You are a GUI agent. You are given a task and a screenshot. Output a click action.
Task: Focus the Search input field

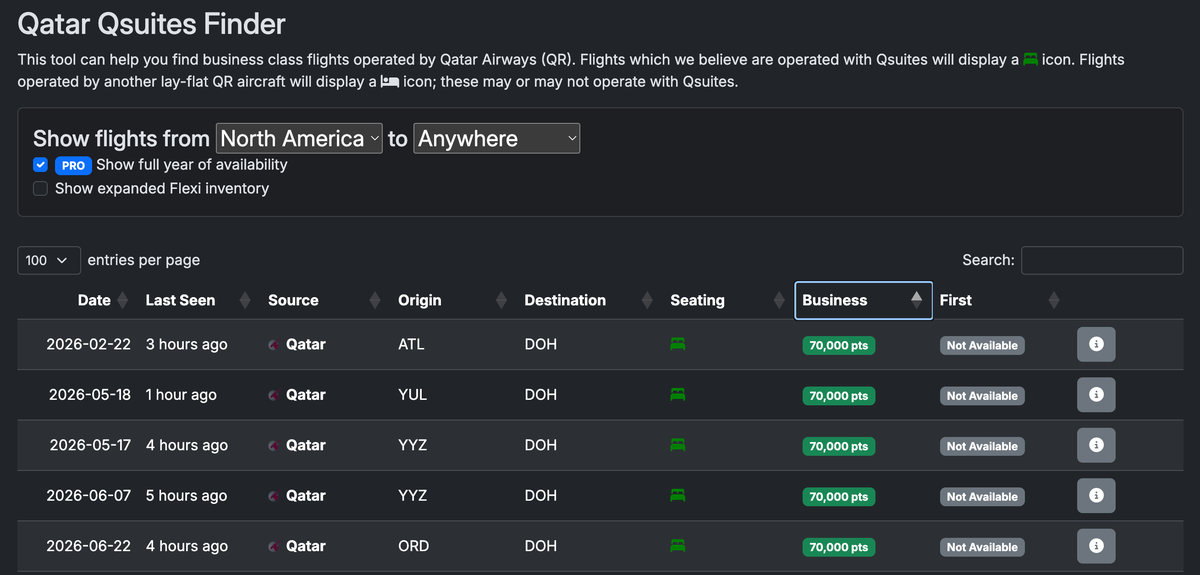(x=1102, y=260)
